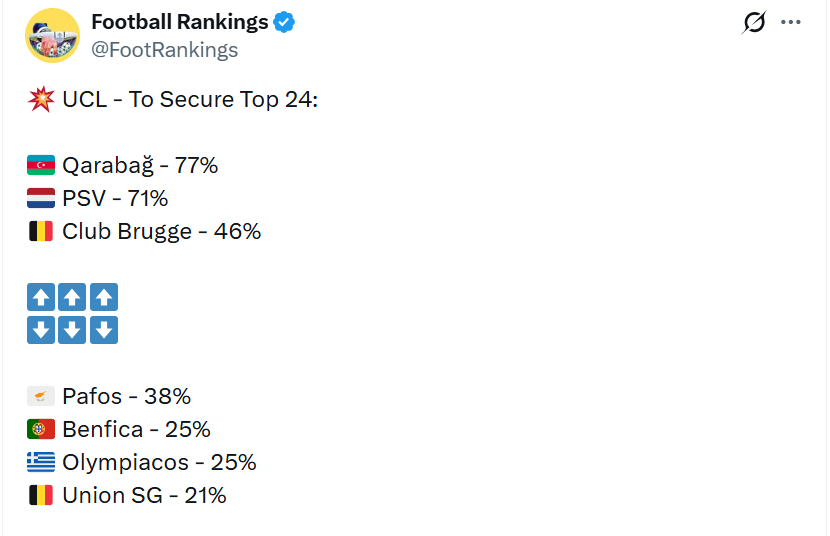Click the first blue down arrow emoji
The width and height of the screenshot is (830, 536).
(41, 330)
